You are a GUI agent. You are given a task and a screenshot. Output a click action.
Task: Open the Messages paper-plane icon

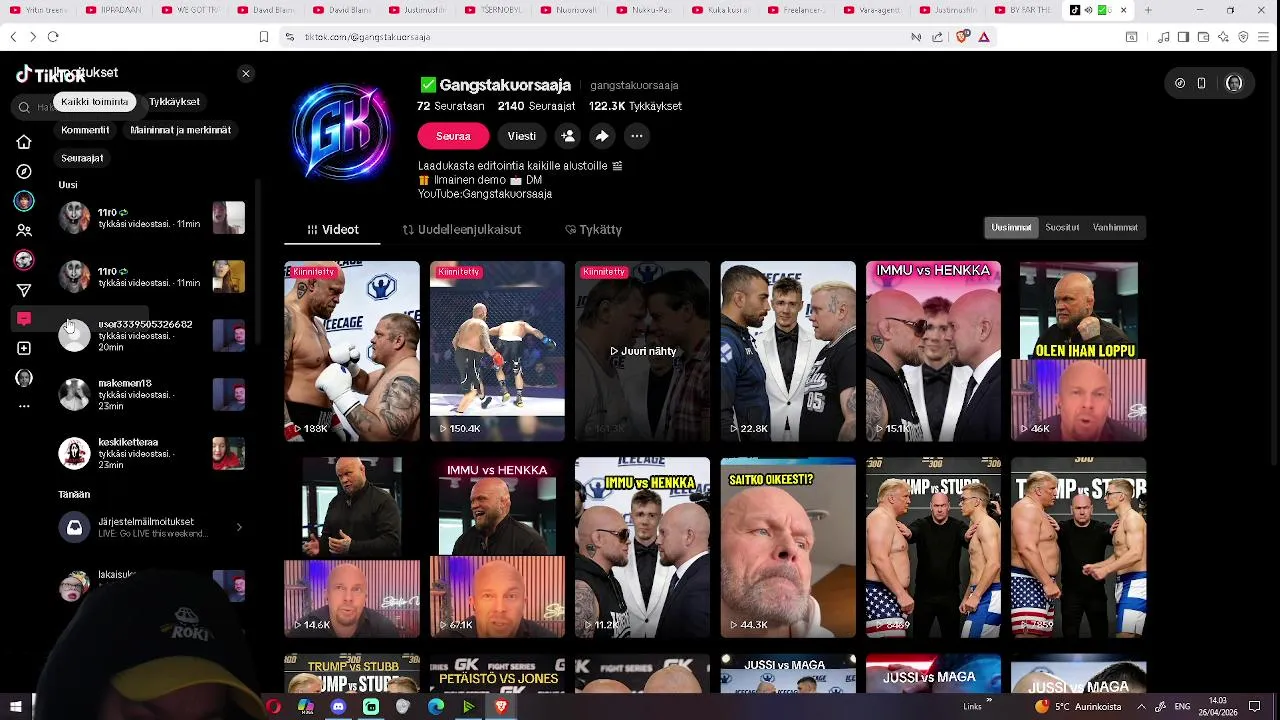(x=24, y=290)
